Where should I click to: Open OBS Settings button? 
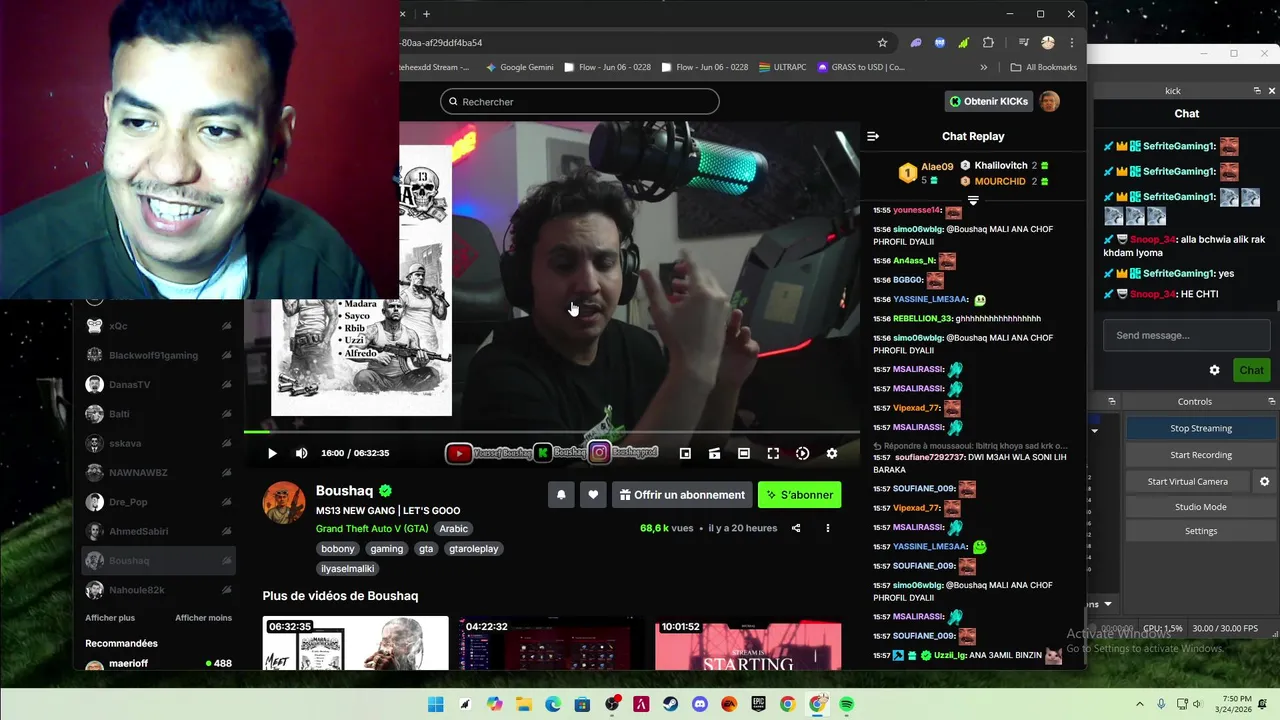click(x=1201, y=531)
